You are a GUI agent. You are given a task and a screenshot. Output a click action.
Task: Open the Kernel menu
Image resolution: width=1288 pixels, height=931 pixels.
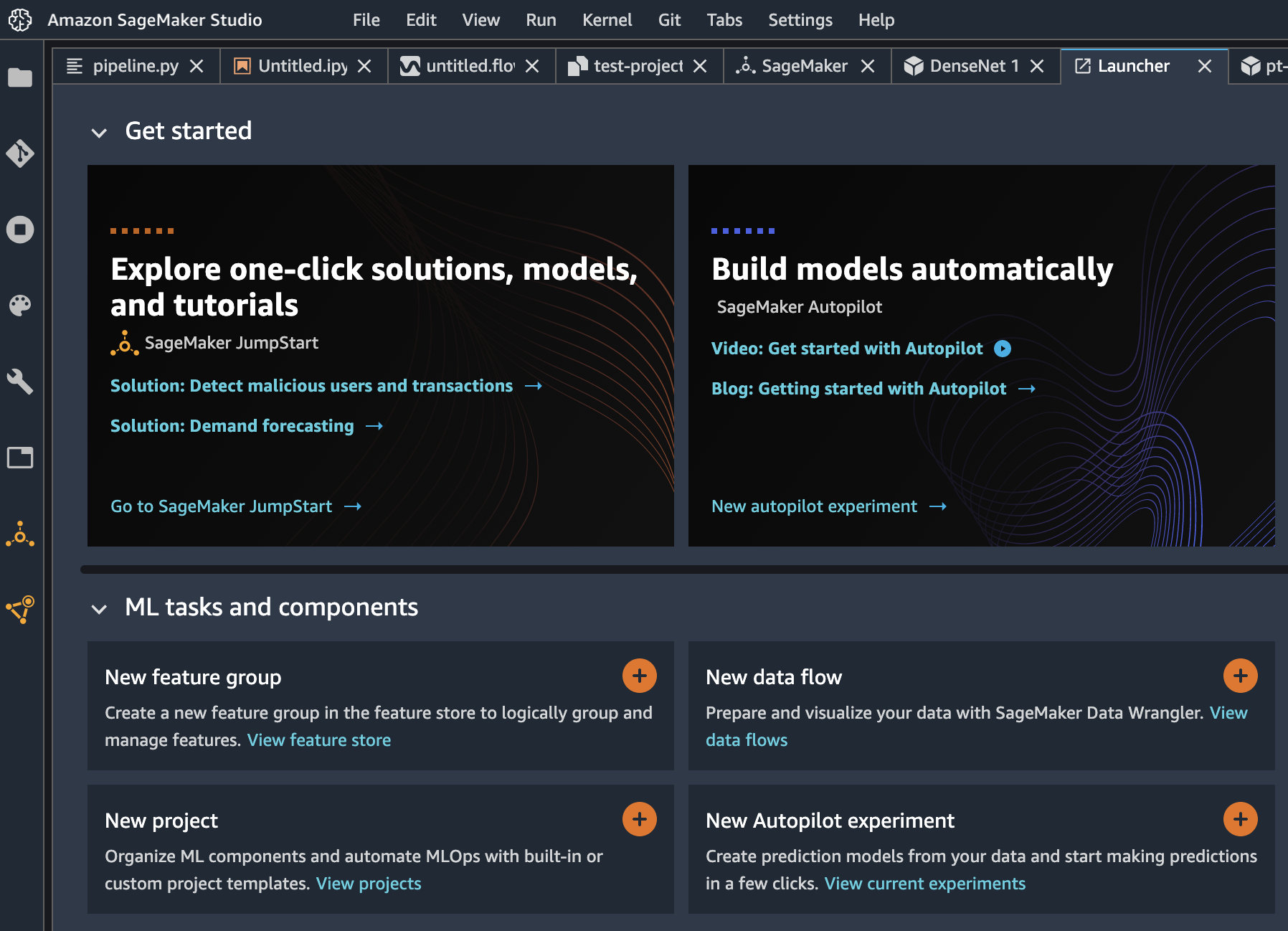607,20
